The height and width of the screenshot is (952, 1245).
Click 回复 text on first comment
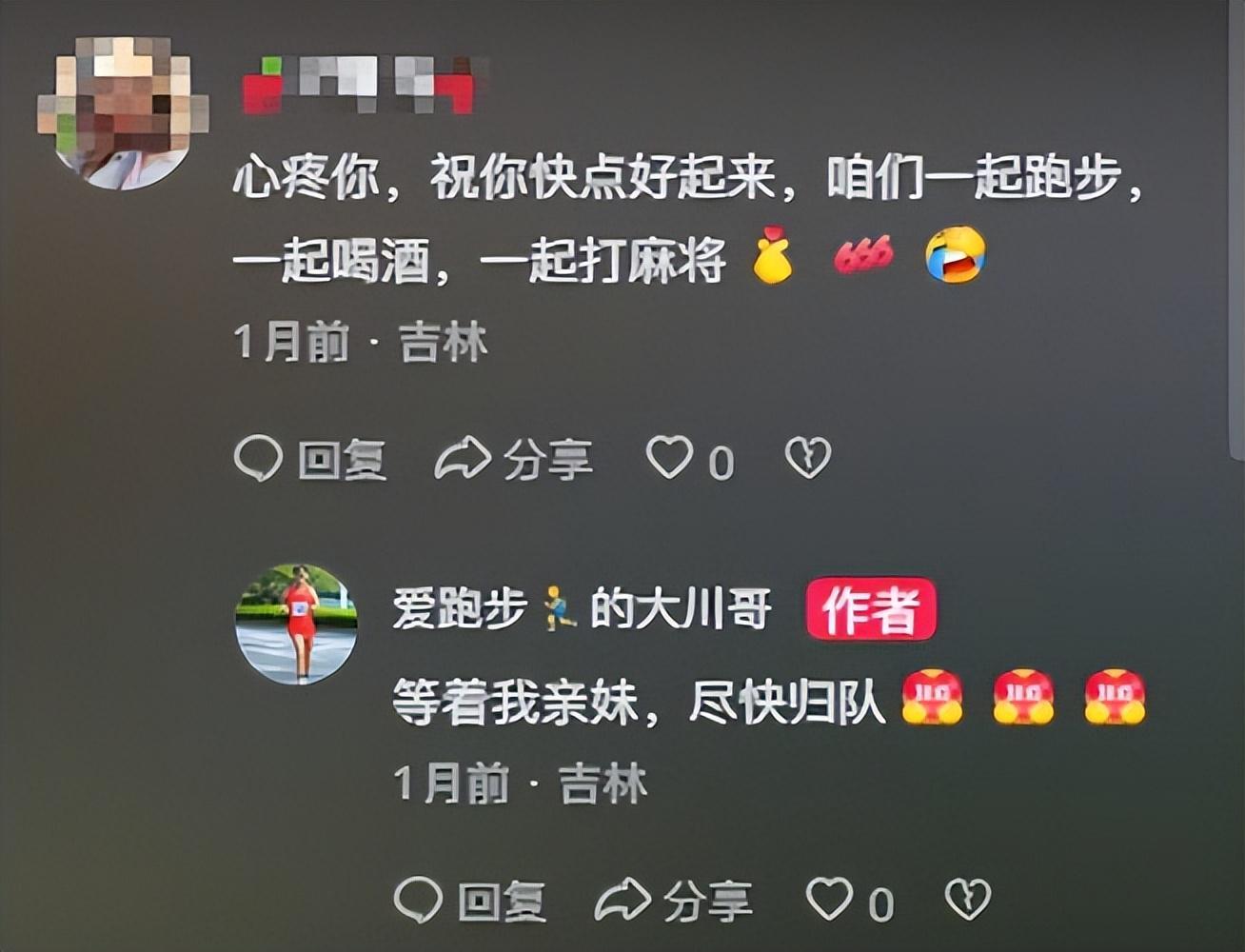[343, 460]
